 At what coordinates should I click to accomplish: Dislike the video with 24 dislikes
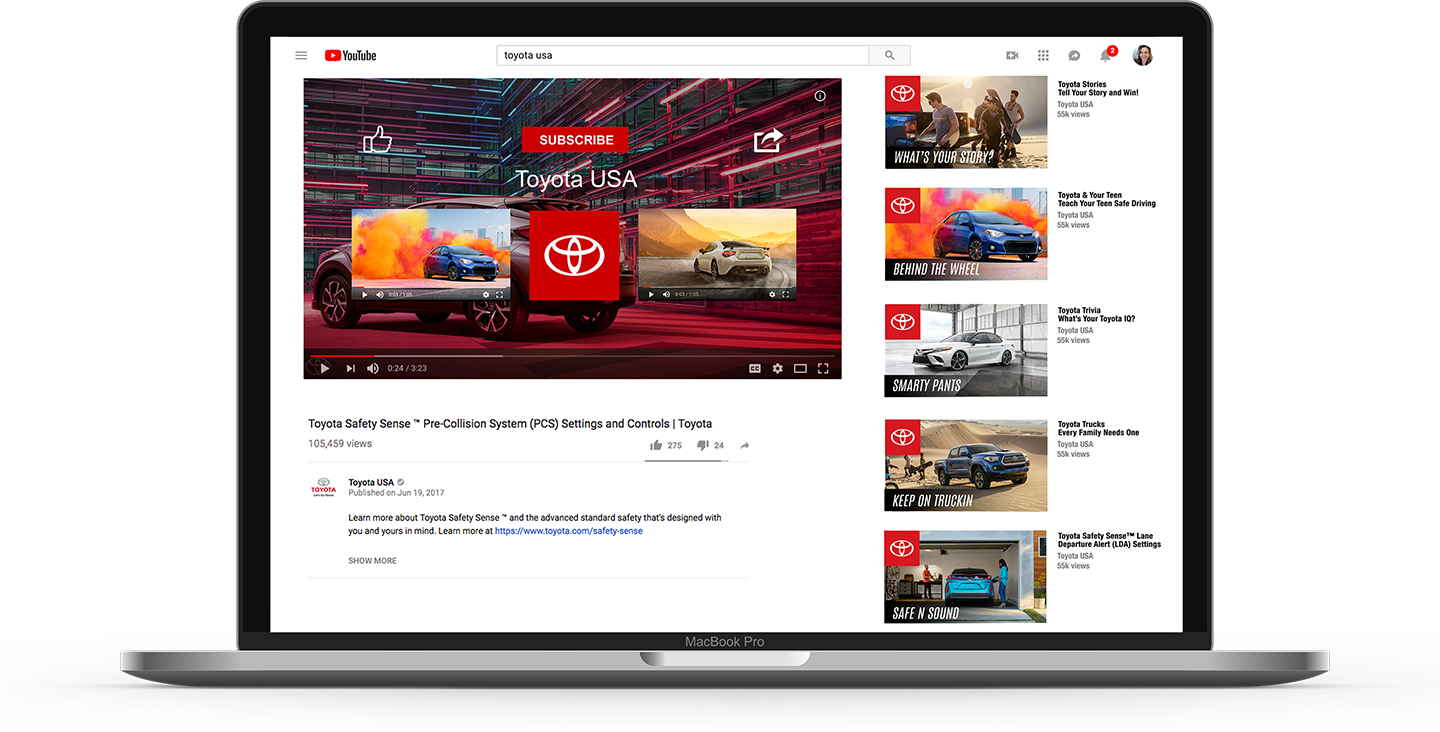[702, 445]
